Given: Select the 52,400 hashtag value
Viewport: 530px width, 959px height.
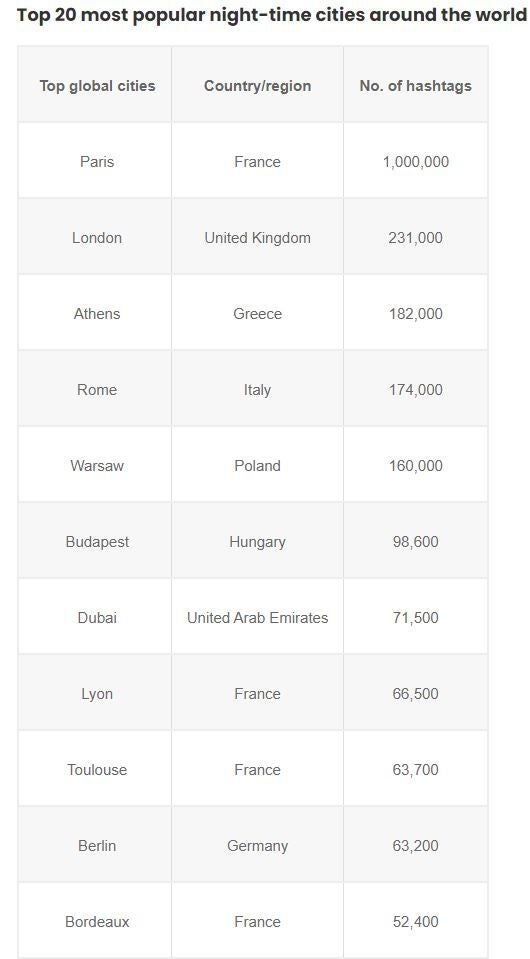Looking at the screenshot, I should [416, 922].
